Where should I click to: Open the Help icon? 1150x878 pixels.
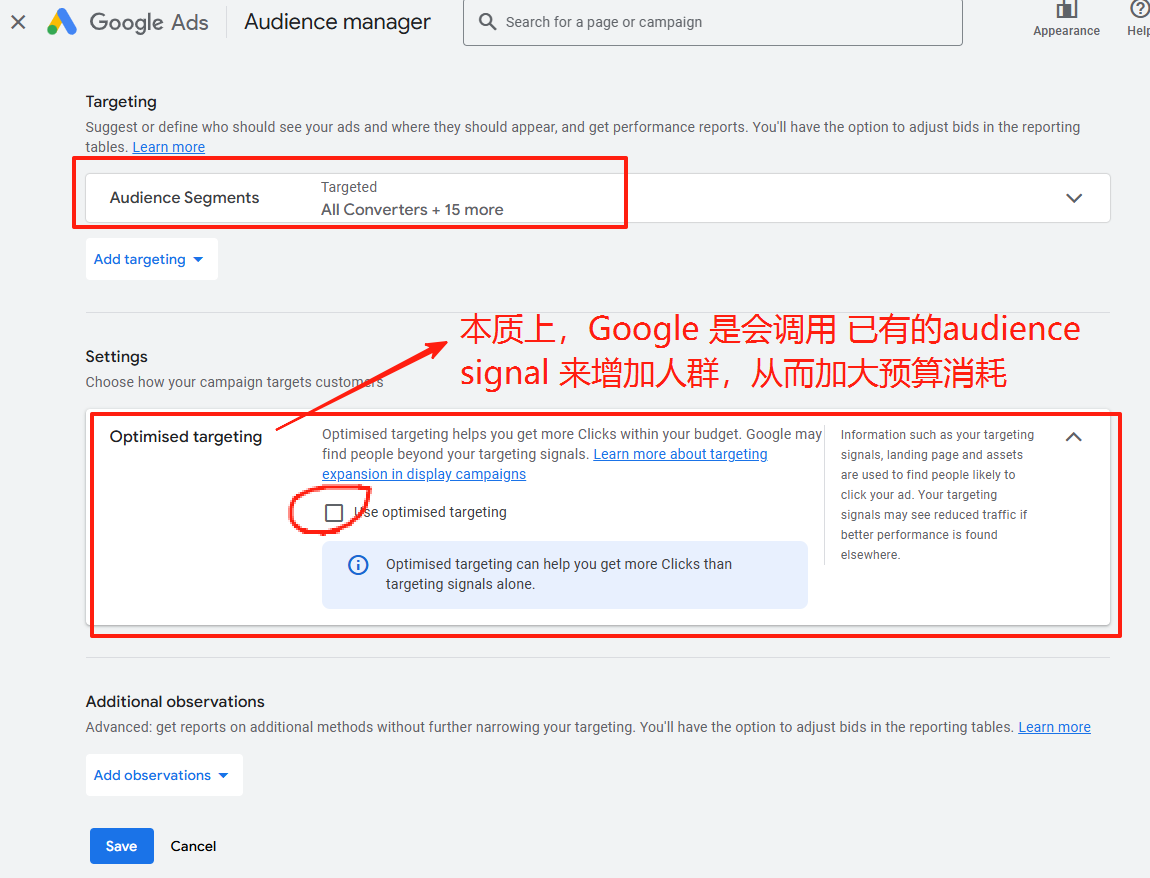click(x=1139, y=11)
